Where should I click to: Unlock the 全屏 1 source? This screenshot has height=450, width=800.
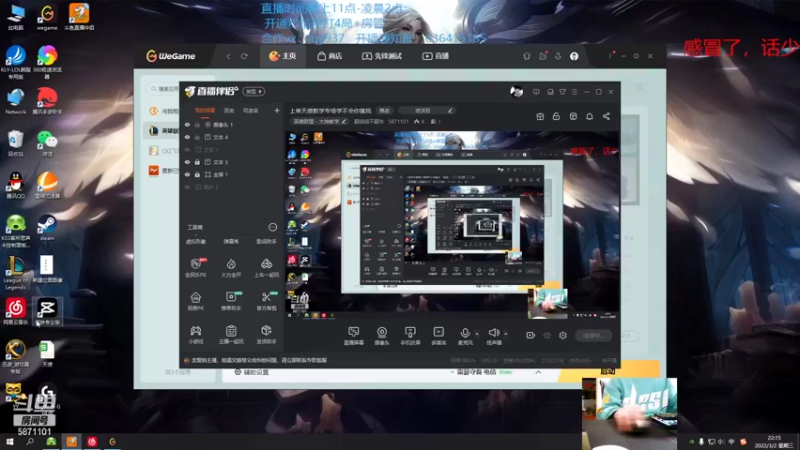[x=197, y=174]
